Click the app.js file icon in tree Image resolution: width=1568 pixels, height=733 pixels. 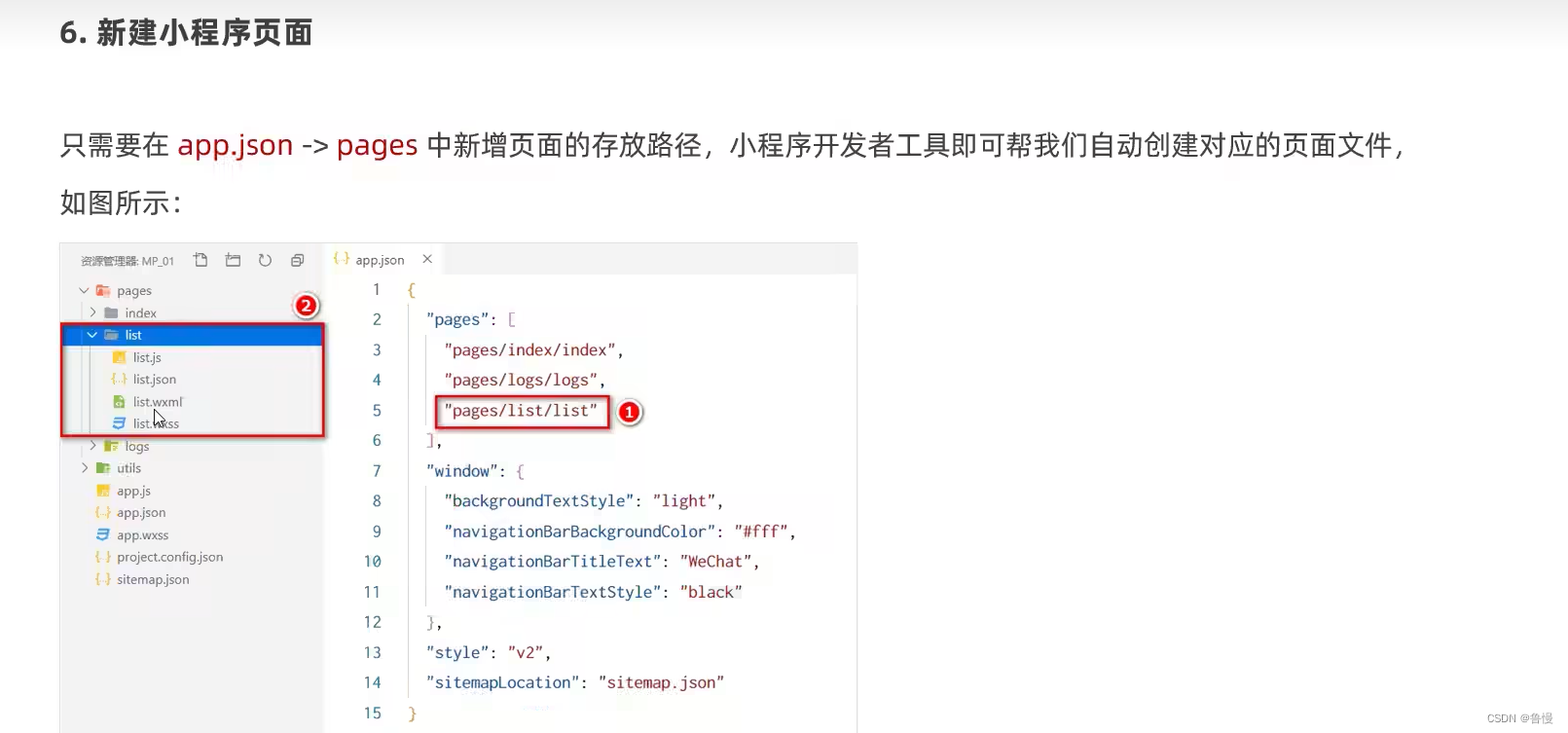pos(103,491)
